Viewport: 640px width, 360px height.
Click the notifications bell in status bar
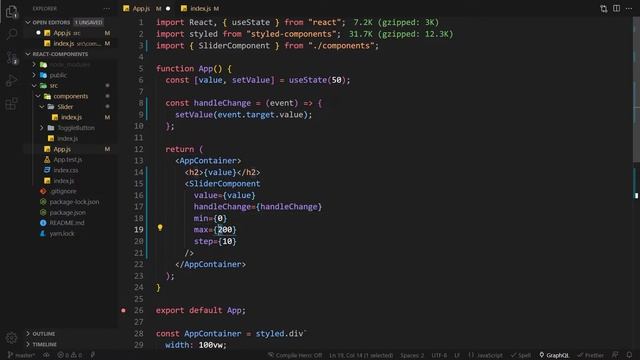(x=629, y=355)
